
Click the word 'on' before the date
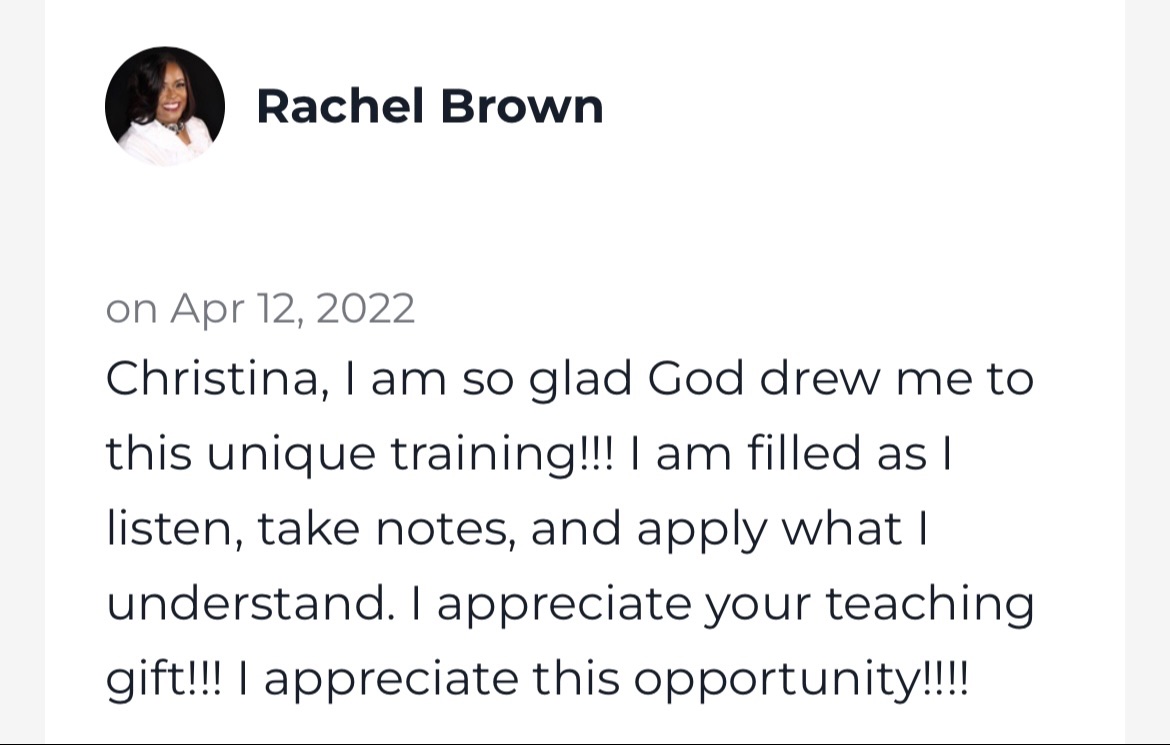click(x=131, y=310)
